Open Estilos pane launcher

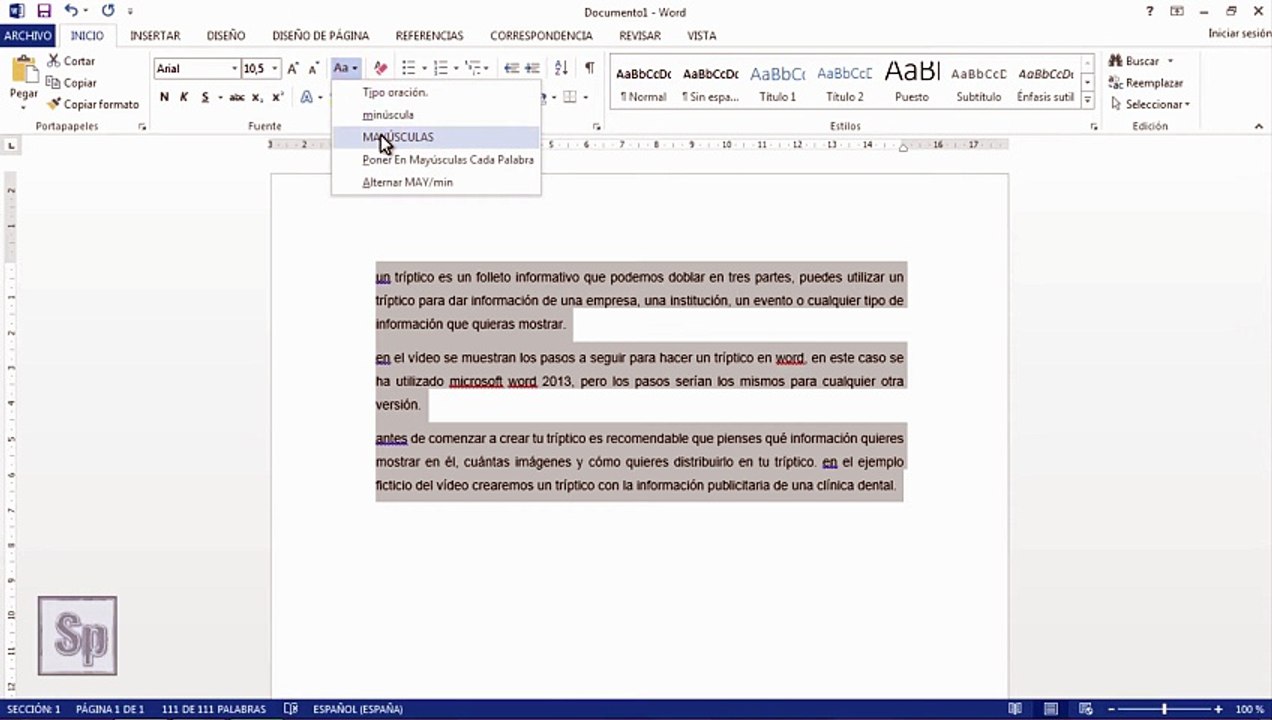point(1094,127)
